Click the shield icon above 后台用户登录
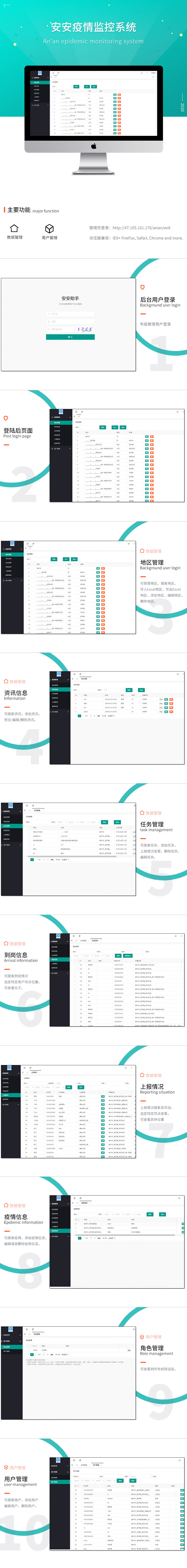 click(x=143, y=287)
